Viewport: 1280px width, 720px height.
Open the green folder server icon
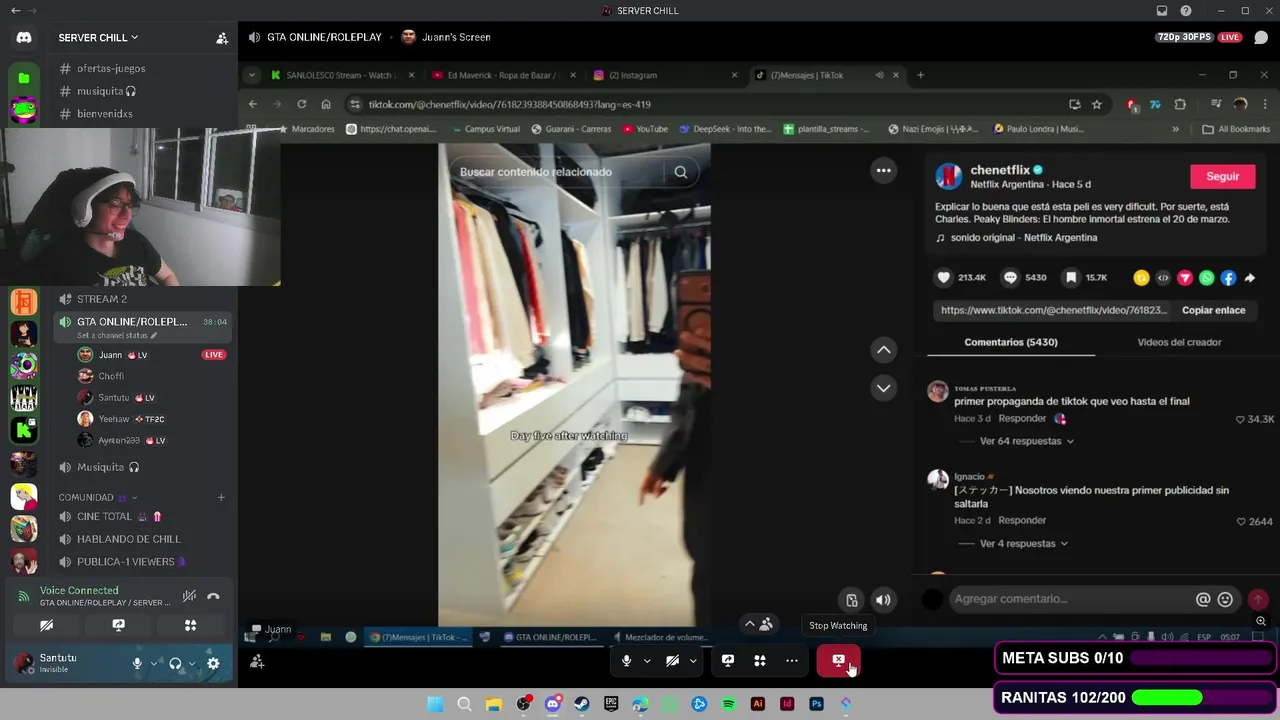pos(24,78)
